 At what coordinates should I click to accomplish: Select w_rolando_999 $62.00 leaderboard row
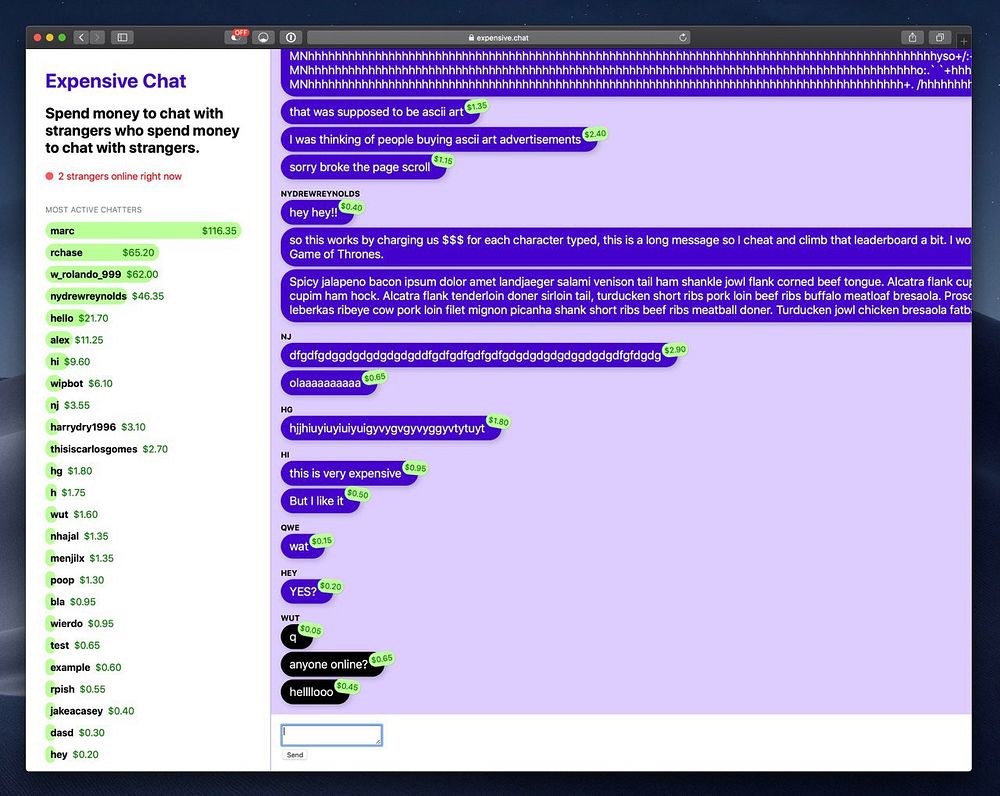[x=102, y=274]
